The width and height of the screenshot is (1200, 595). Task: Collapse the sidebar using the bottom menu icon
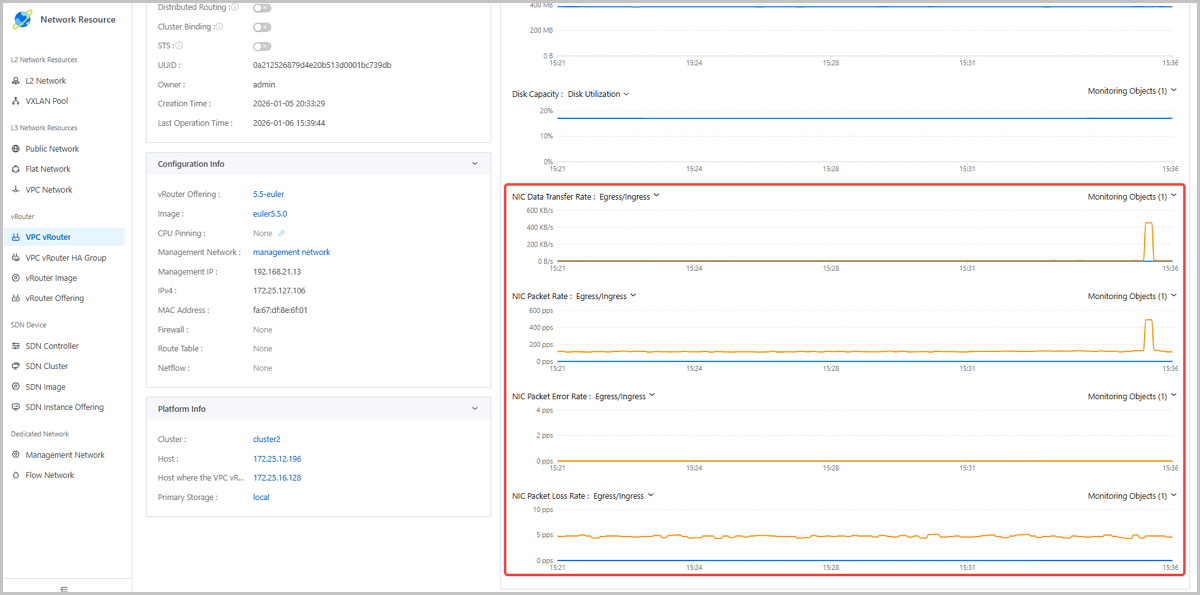[65, 589]
